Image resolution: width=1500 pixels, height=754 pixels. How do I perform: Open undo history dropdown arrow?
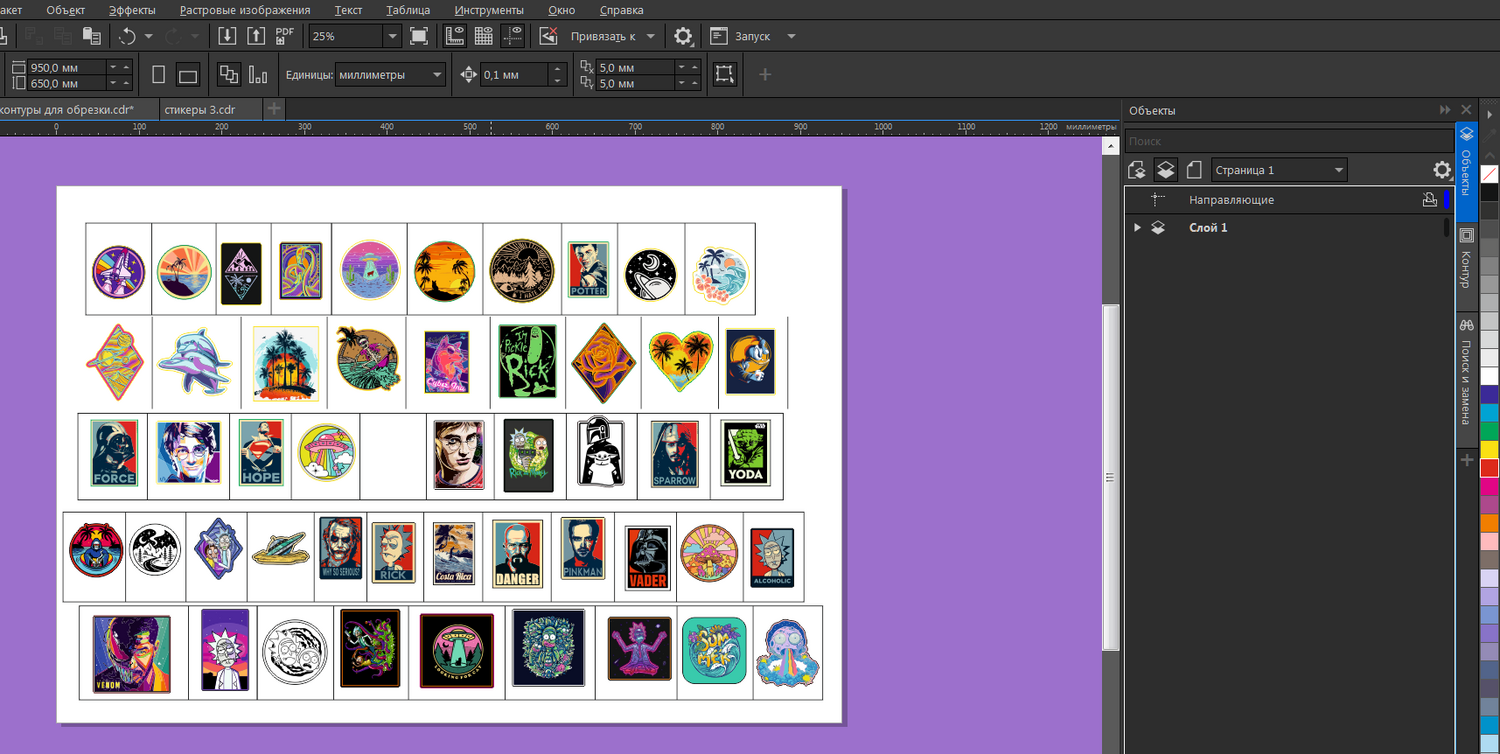pyautogui.click(x=149, y=36)
